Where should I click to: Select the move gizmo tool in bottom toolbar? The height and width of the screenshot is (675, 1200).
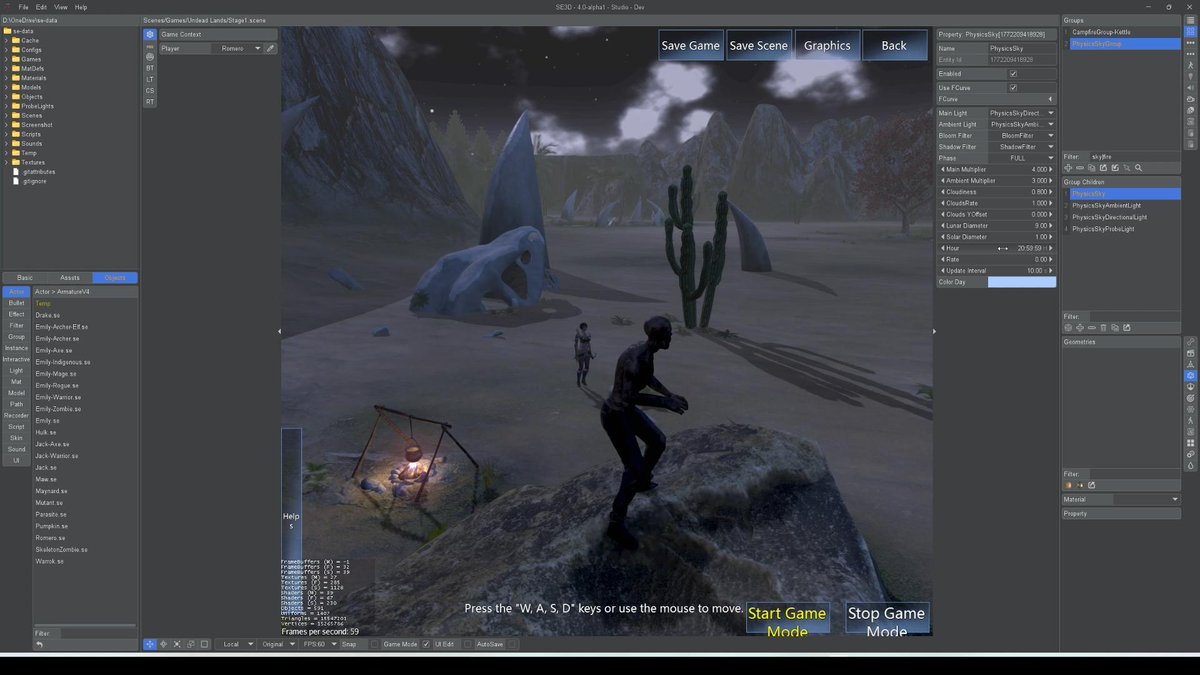[x=149, y=644]
